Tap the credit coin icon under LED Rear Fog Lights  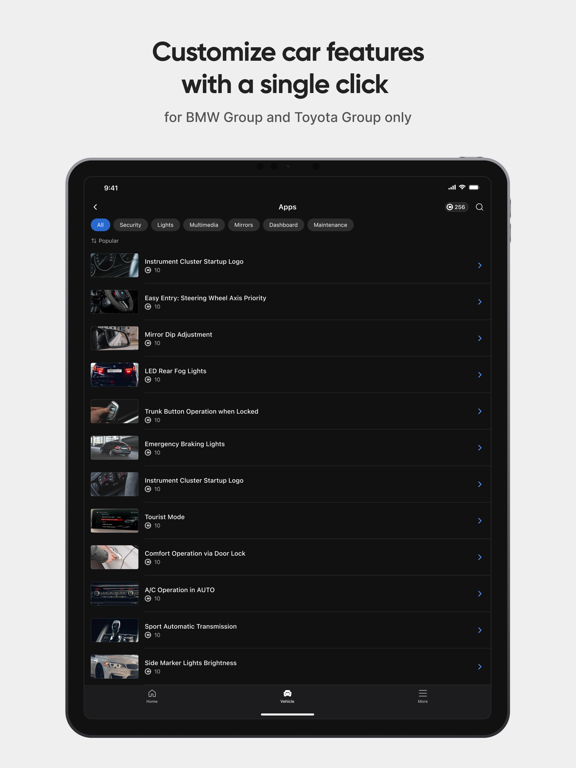[x=148, y=380]
